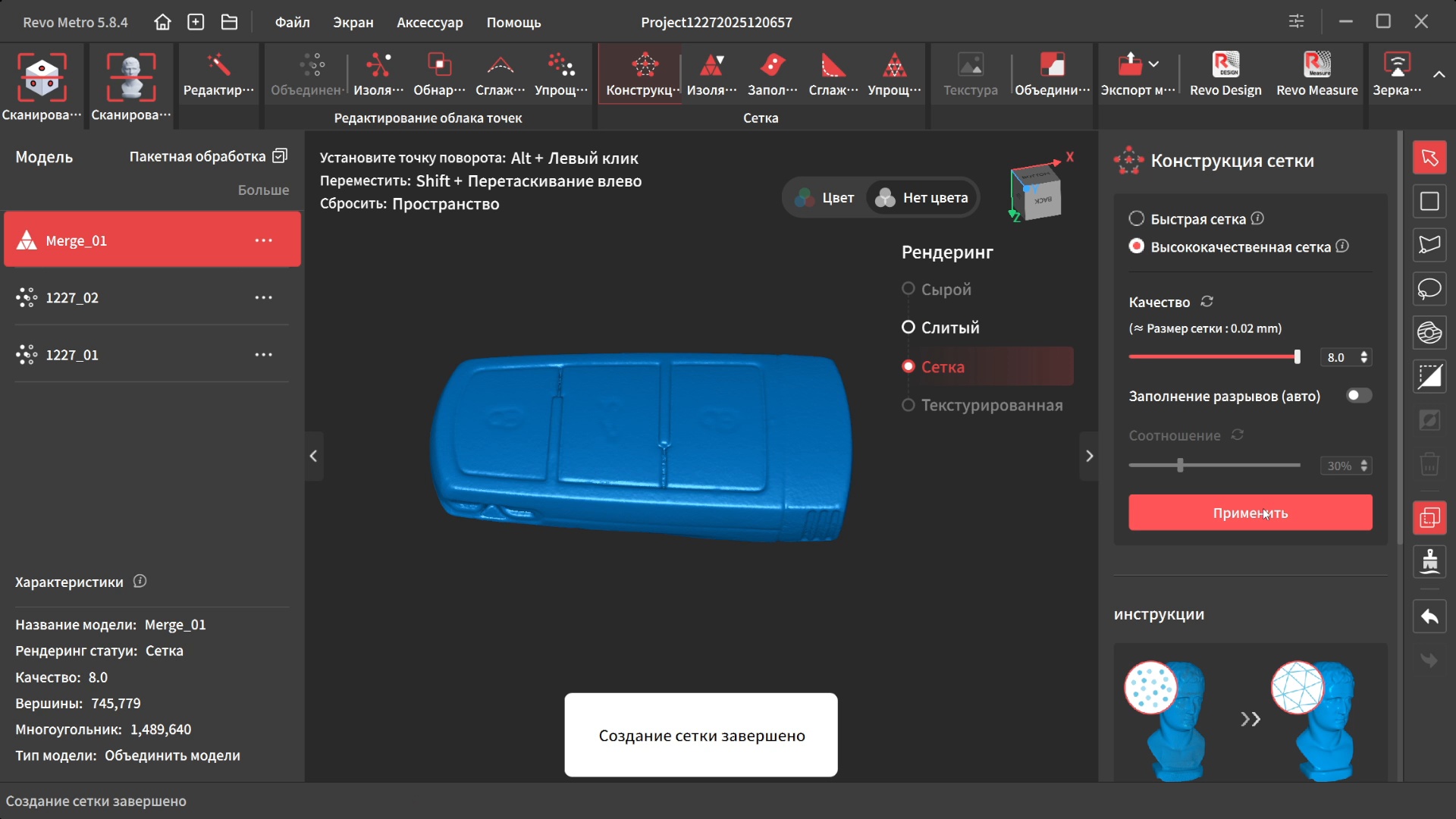1456x819 pixels.
Task: Click the batch processing button
Action: click(x=208, y=156)
